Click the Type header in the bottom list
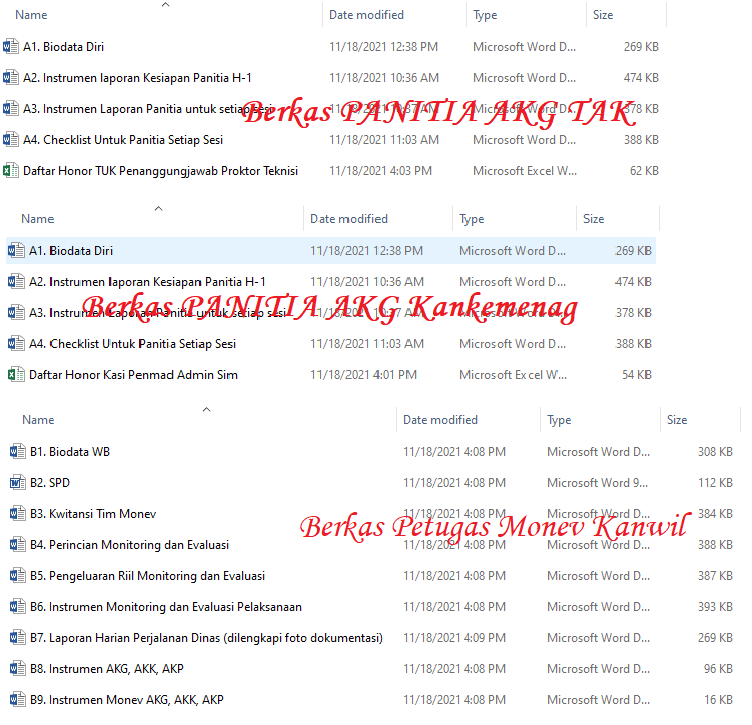752x725 pixels. coord(559,420)
